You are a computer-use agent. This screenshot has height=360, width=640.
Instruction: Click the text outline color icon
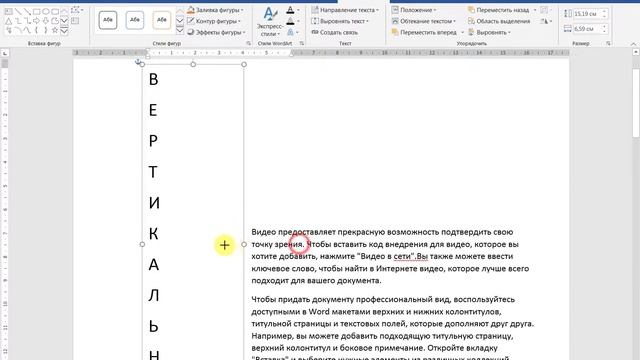[x=290, y=21]
